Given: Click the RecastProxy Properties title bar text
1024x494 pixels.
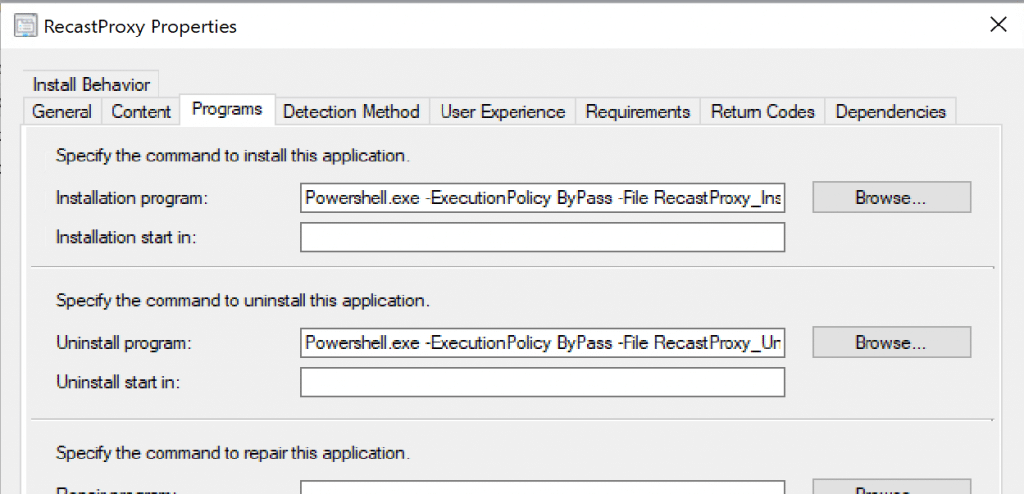Looking at the screenshot, I should tap(140, 27).
